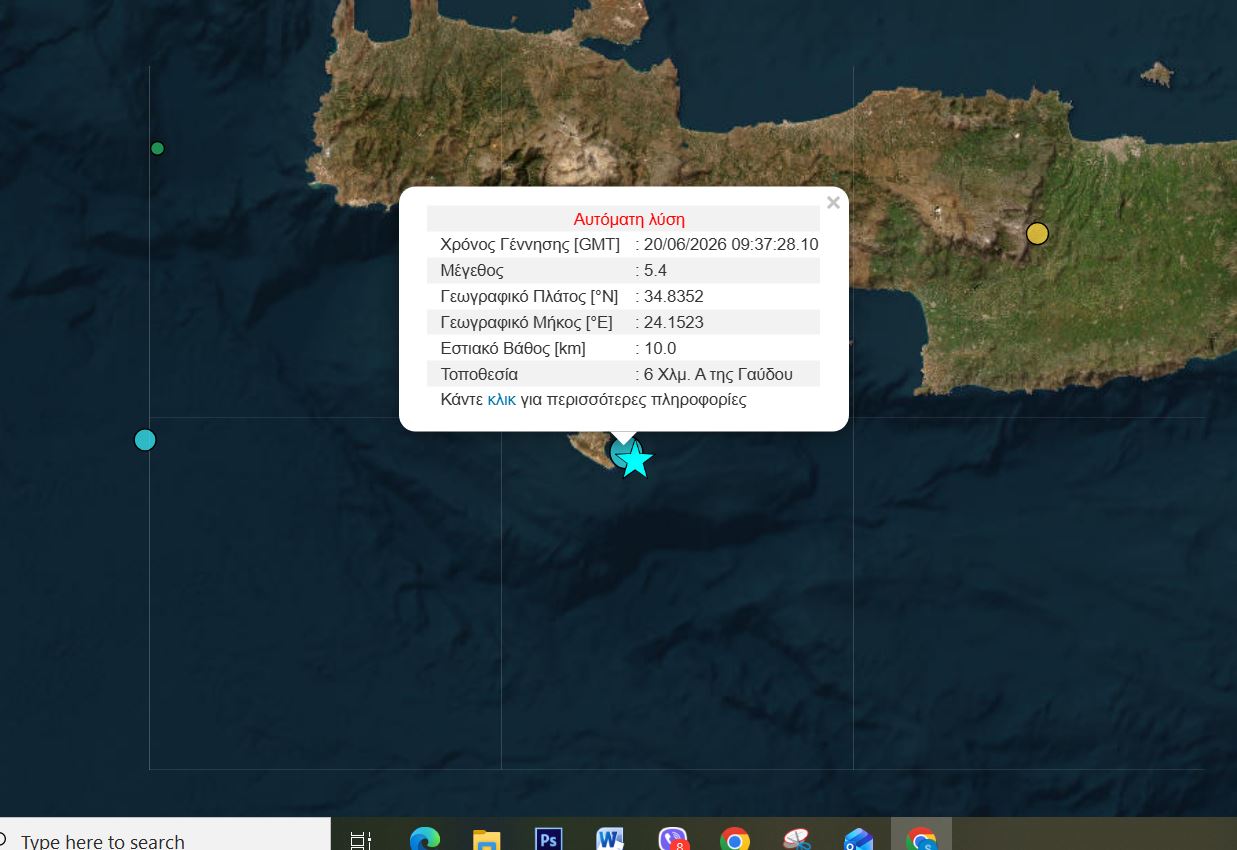1237x850 pixels.
Task: Open the Snipping Tool from the taskbar
Action: tap(797, 839)
